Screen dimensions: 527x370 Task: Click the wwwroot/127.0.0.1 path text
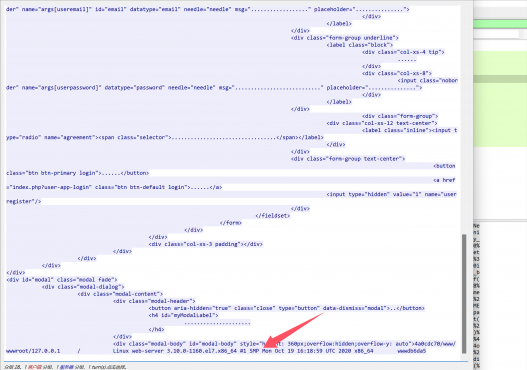coord(33,351)
